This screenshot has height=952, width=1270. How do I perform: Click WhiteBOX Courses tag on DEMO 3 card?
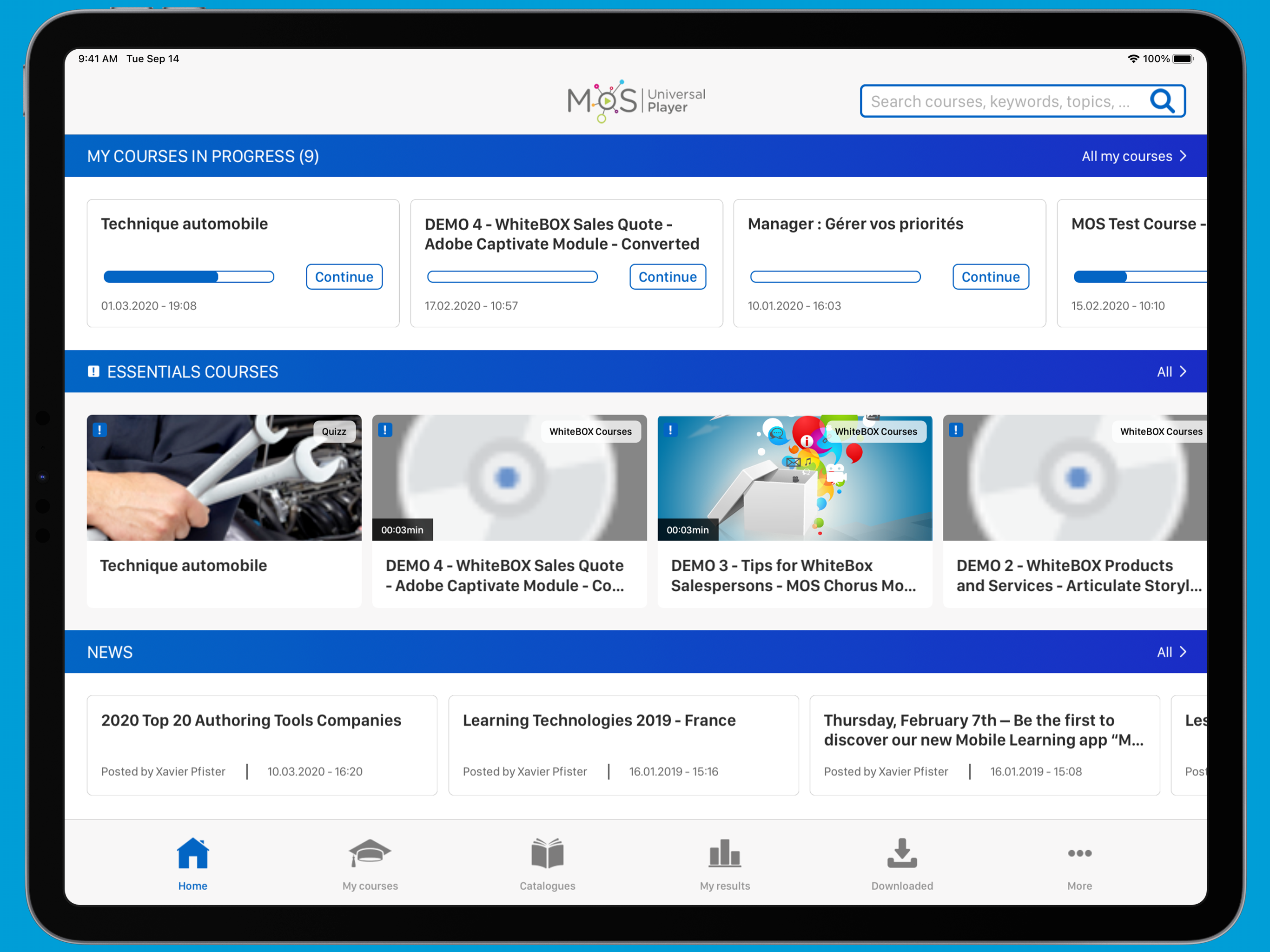[875, 431]
